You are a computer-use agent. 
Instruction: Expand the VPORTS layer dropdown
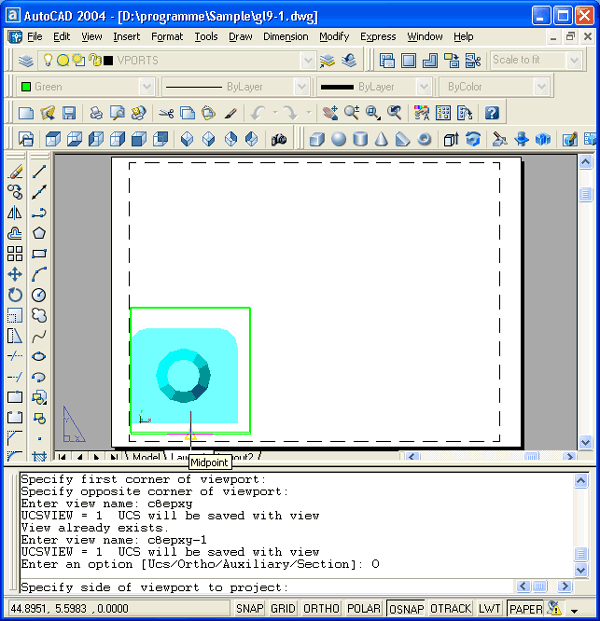[307, 61]
